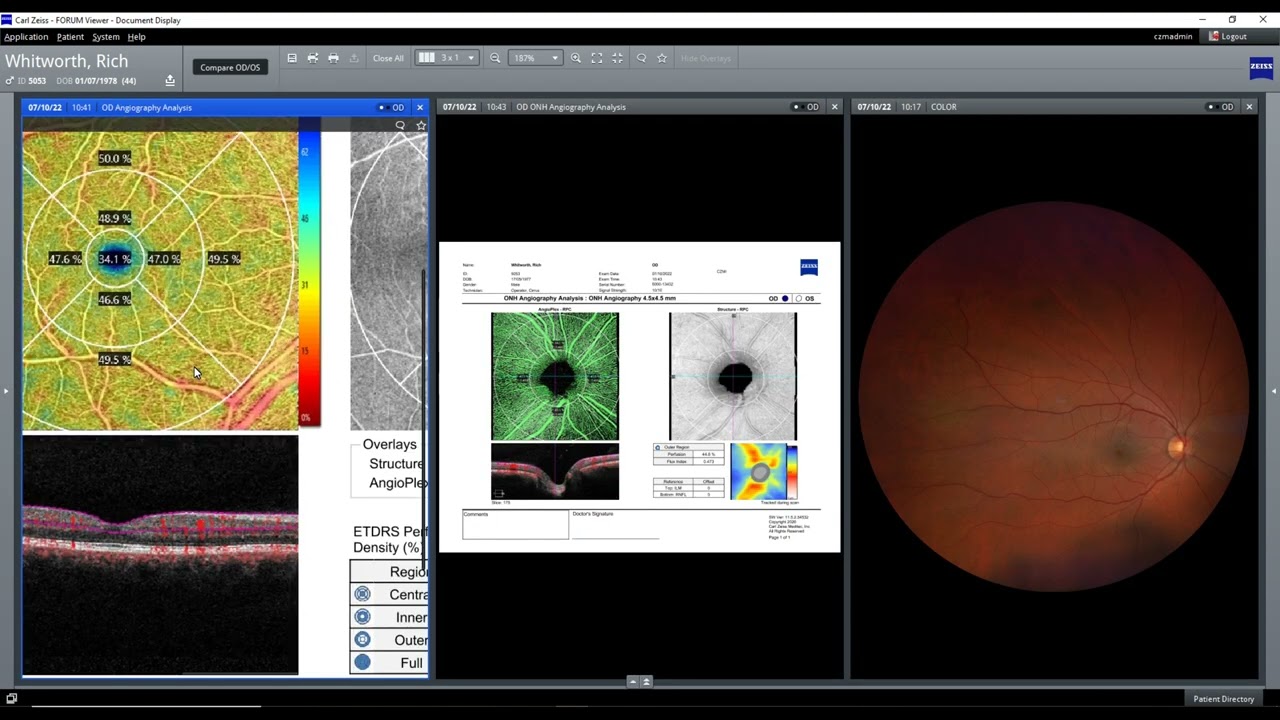Click the greyed upload icon in toolbar

354,58
